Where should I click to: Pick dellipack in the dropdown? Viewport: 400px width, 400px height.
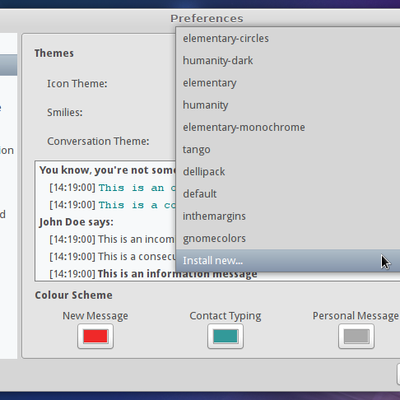(288, 172)
